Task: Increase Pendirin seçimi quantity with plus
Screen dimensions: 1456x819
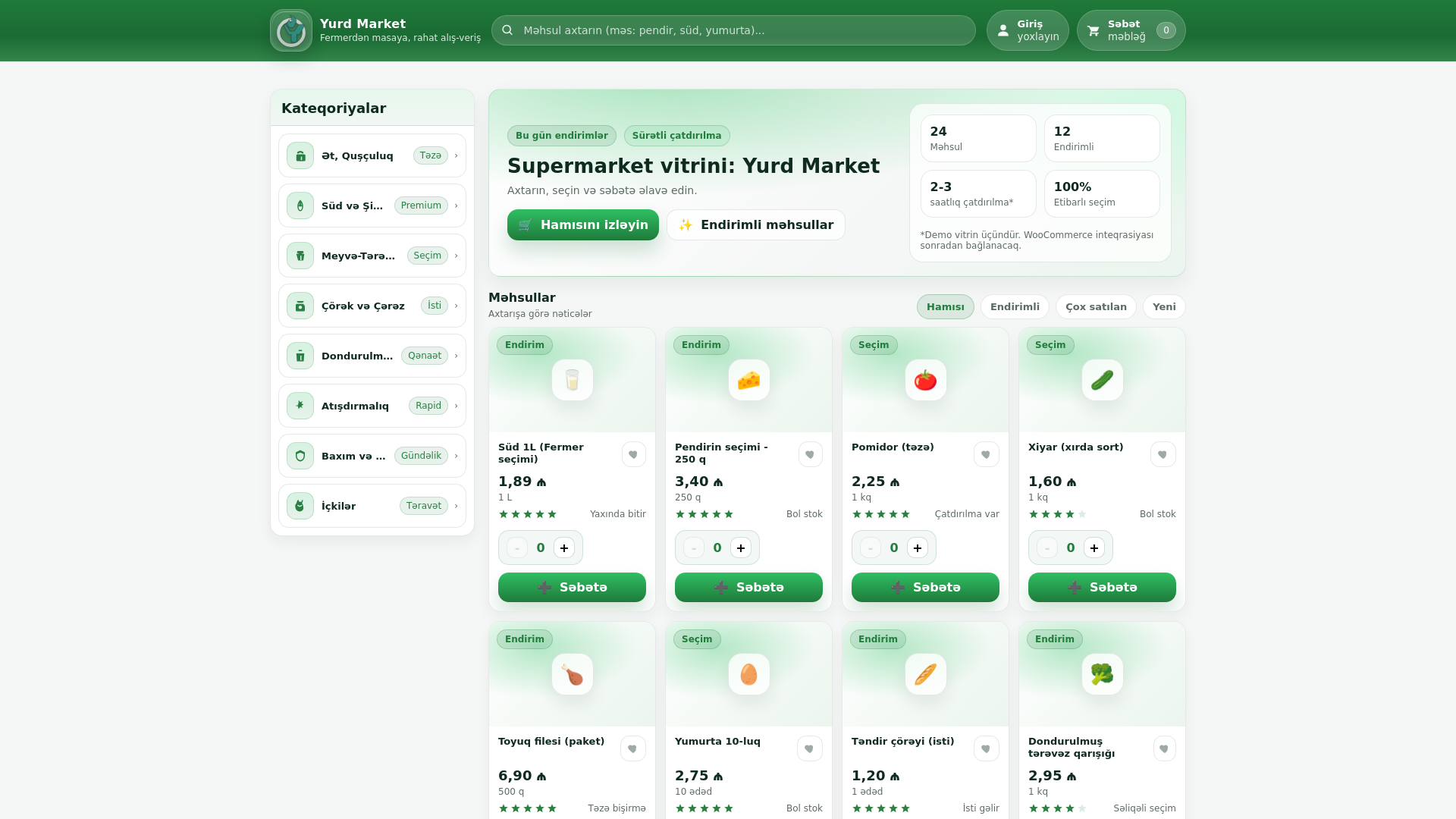Action: pos(741,548)
